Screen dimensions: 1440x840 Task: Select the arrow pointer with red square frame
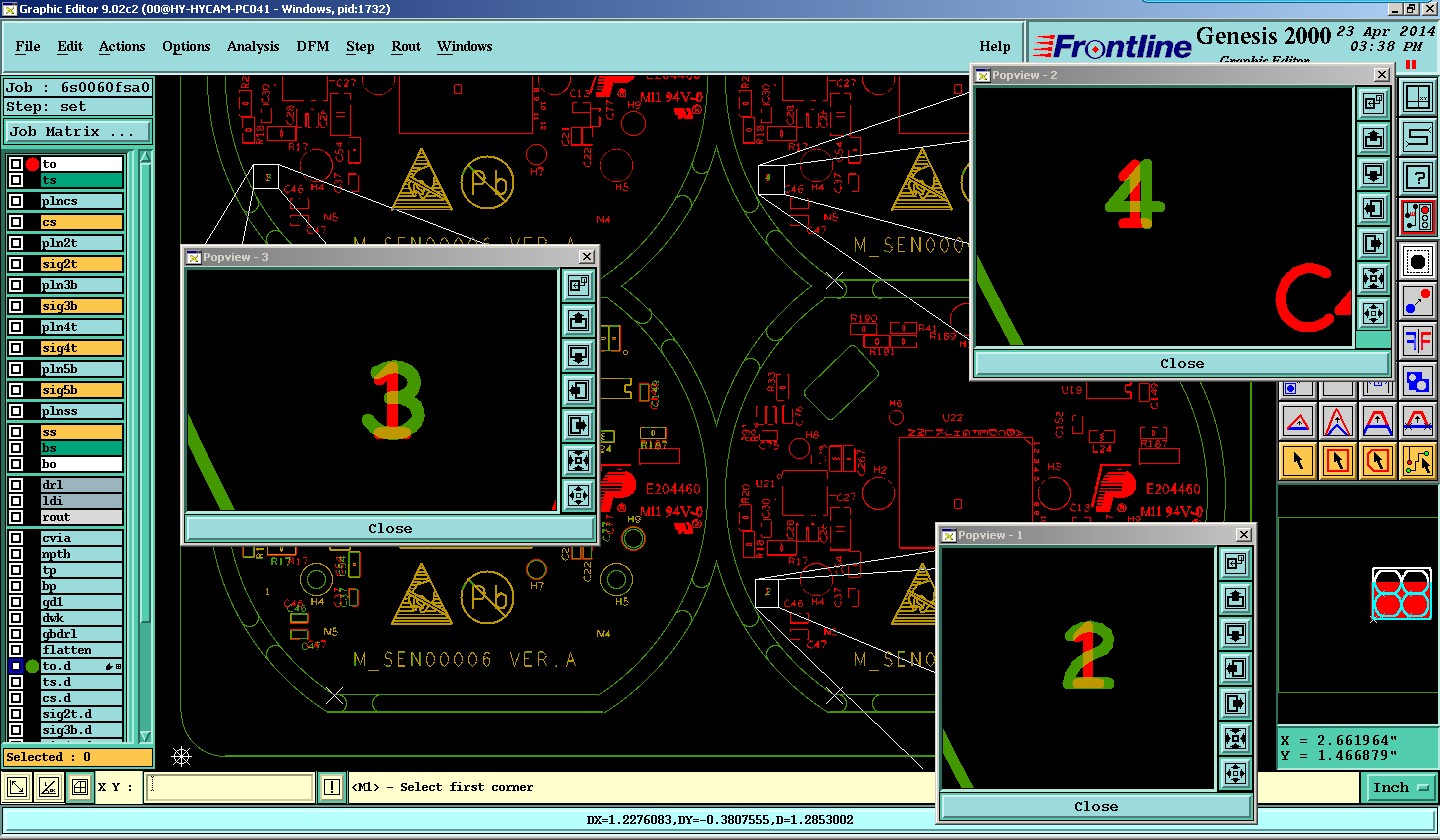coord(1338,461)
